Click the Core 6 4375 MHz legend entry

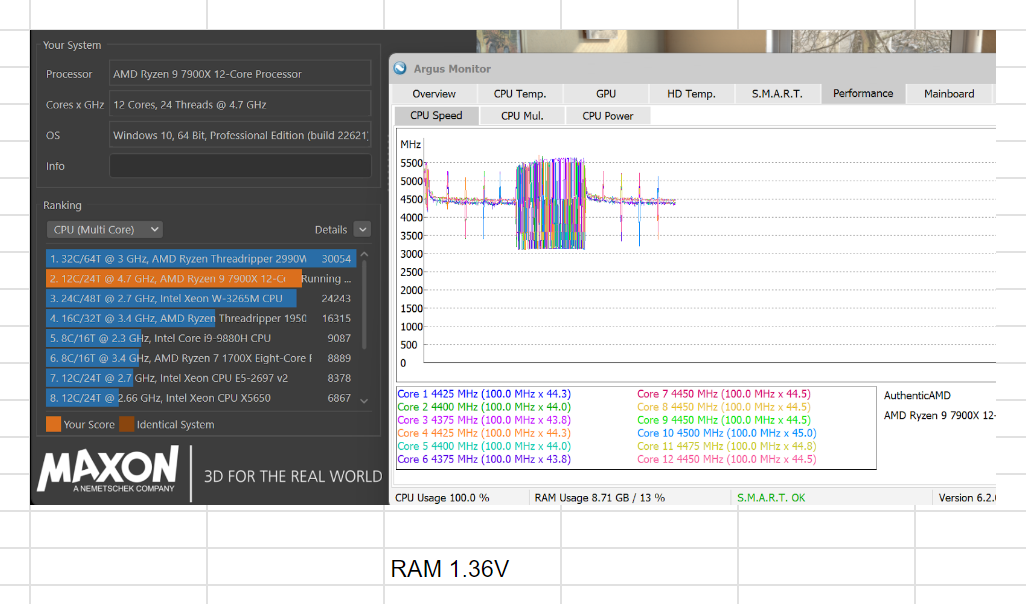click(484, 459)
